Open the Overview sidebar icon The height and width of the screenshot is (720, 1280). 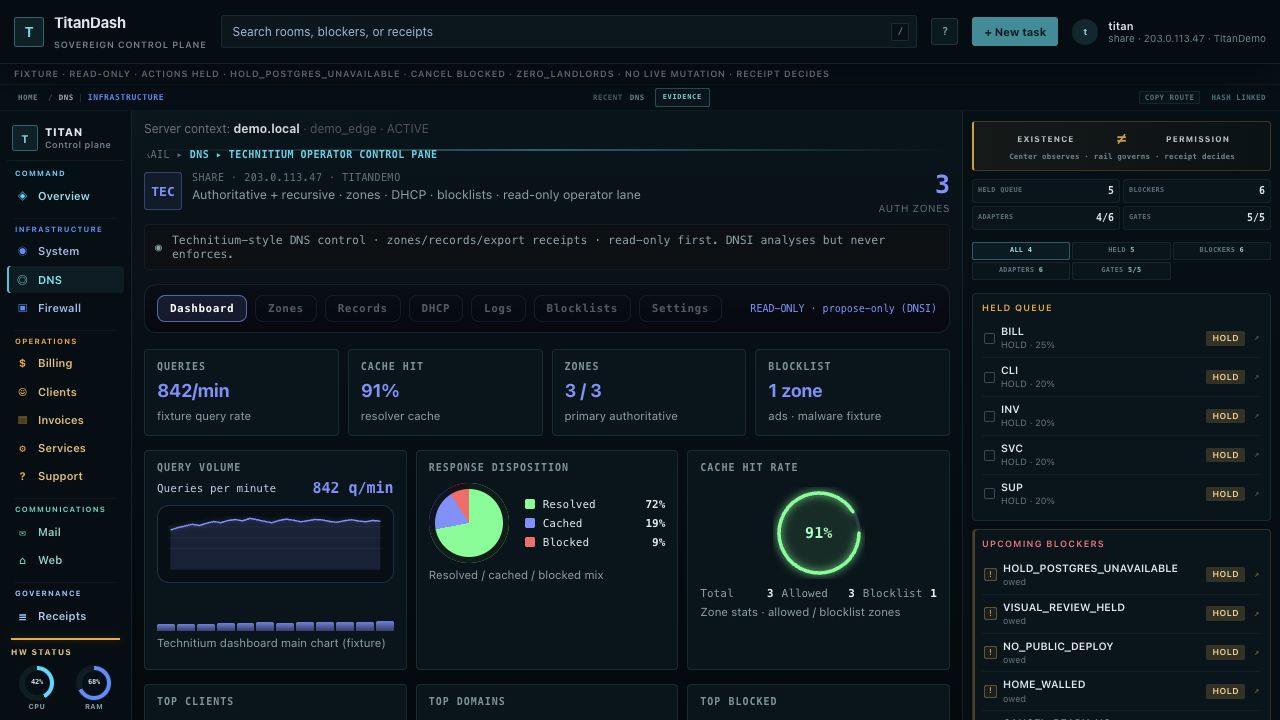click(22, 196)
